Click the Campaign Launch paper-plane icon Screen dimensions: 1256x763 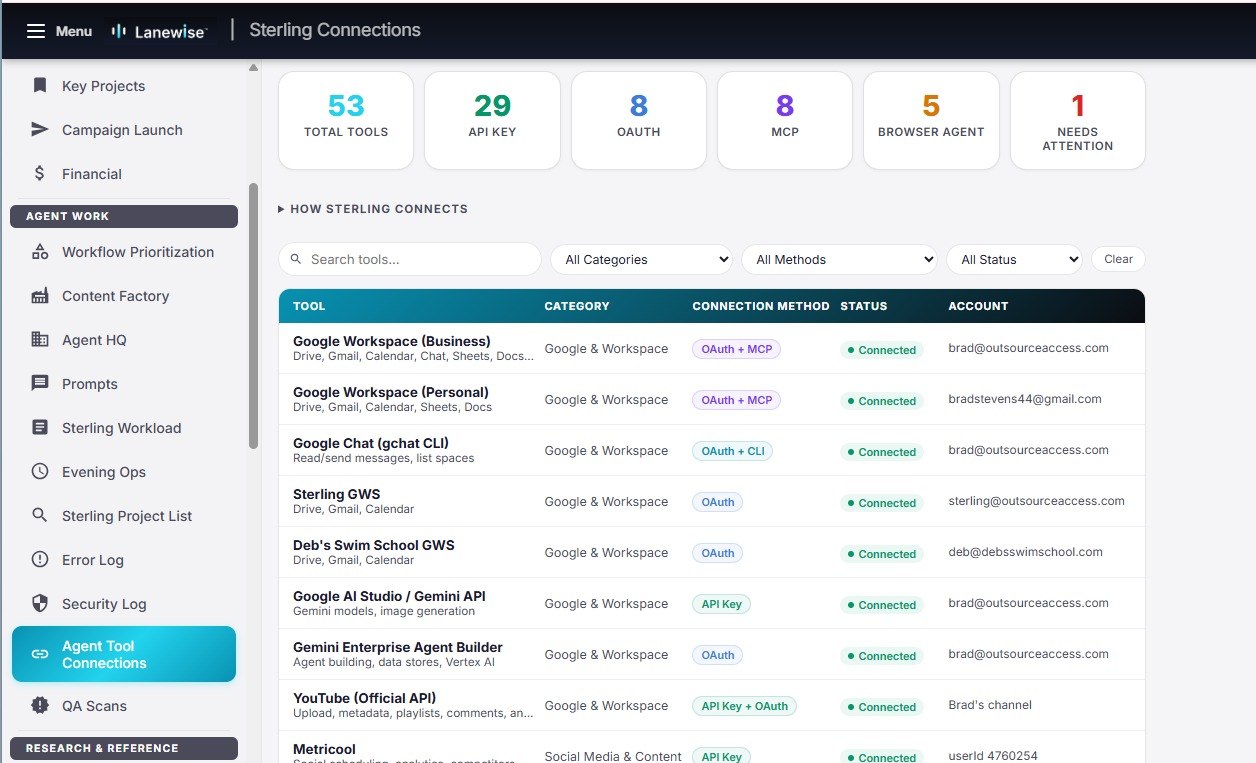(40, 130)
